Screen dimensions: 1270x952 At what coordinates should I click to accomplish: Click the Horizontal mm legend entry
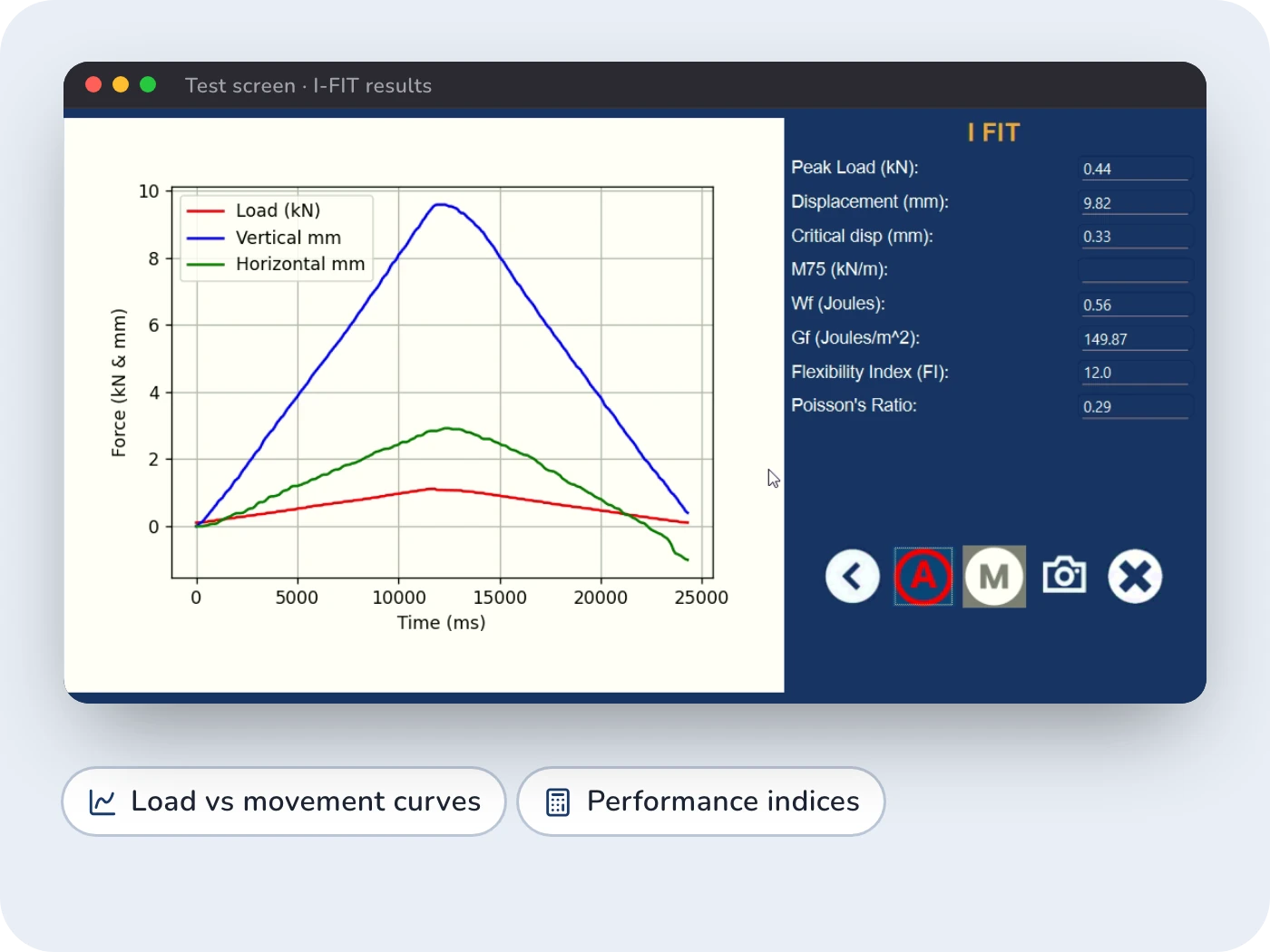(x=276, y=264)
